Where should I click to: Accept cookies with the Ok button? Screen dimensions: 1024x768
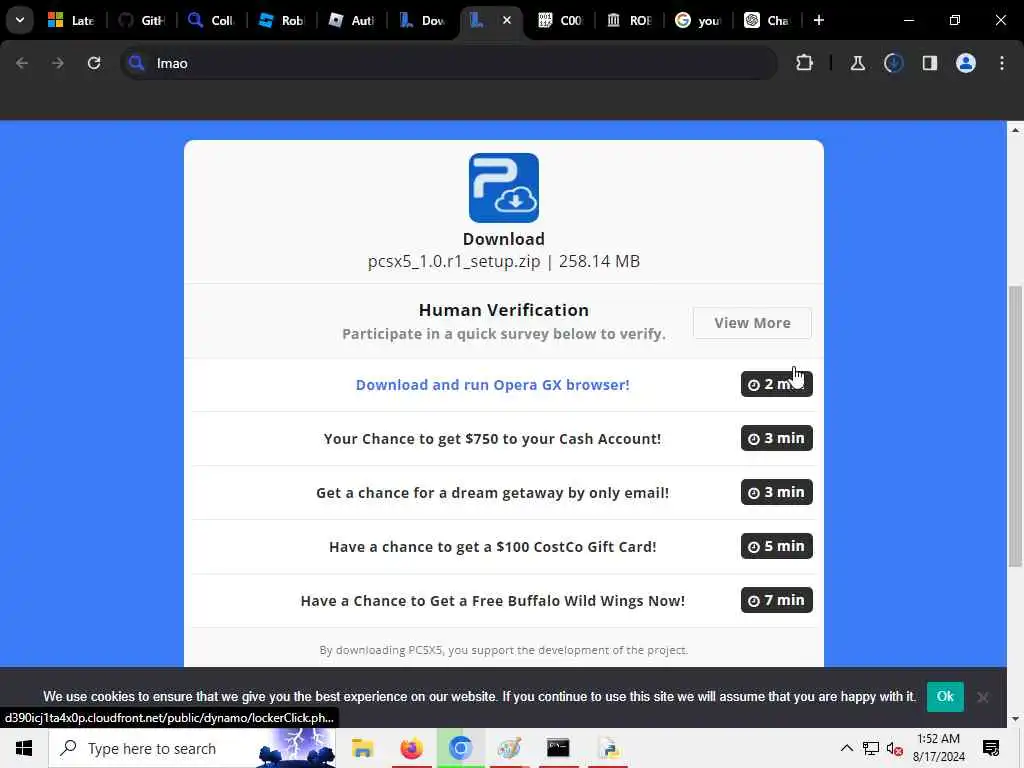pyautogui.click(x=945, y=696)
